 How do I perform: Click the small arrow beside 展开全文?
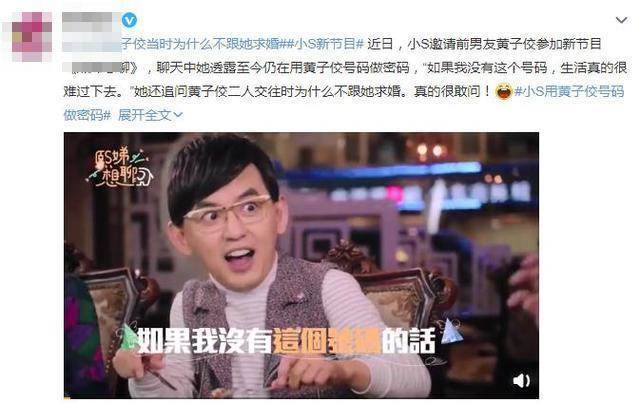pyautogui.click(x=178, y=116)
